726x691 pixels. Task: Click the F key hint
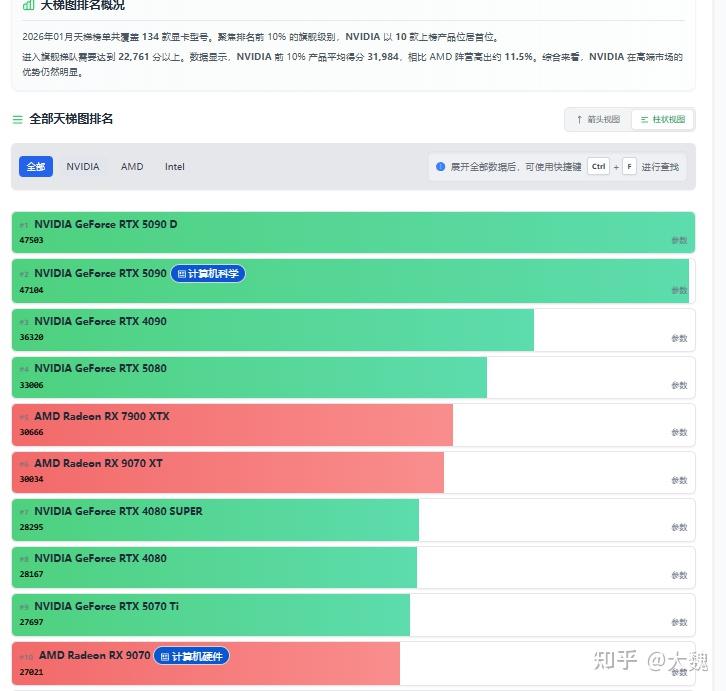629,166
